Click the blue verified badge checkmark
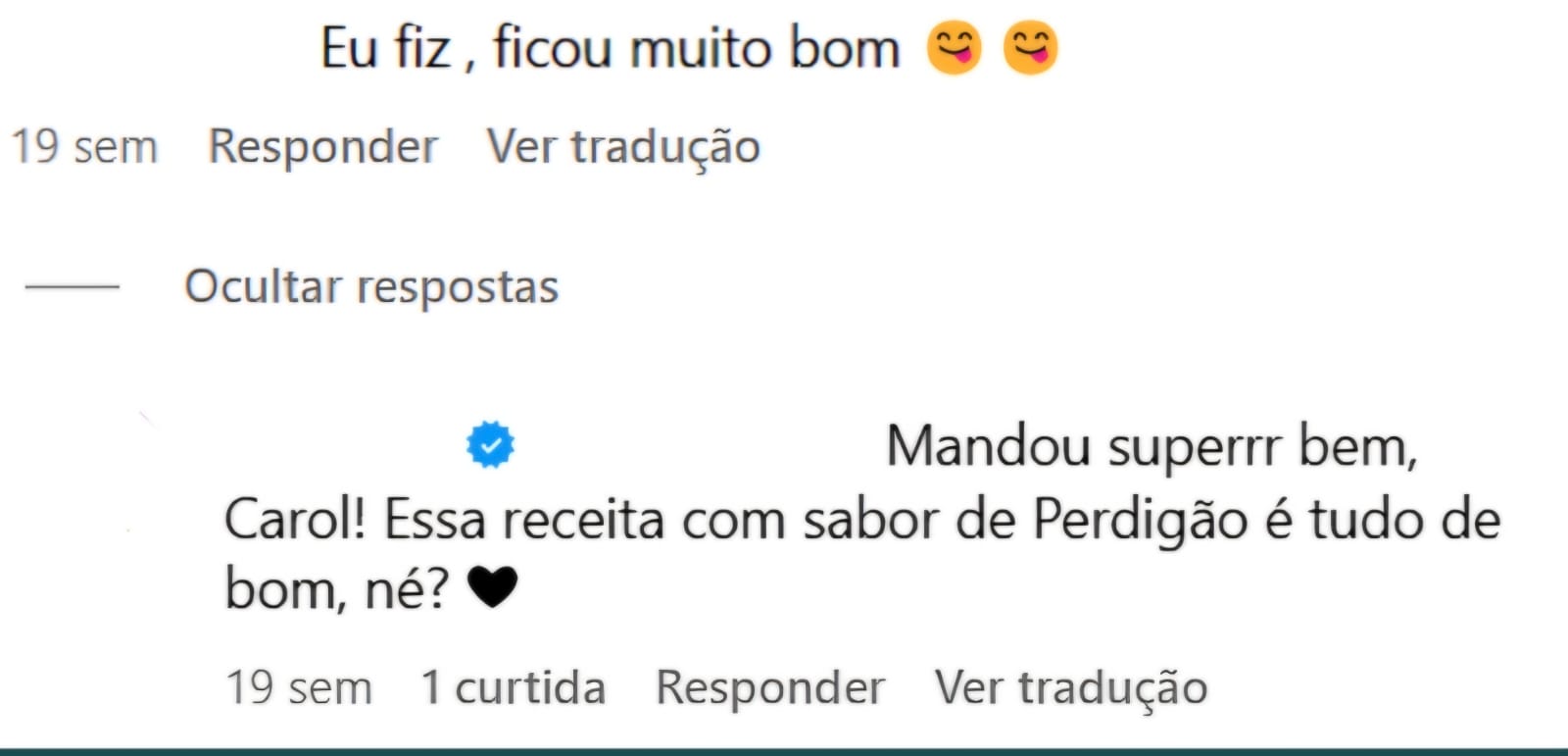1568x756 pixels. (x=490, y=445)
